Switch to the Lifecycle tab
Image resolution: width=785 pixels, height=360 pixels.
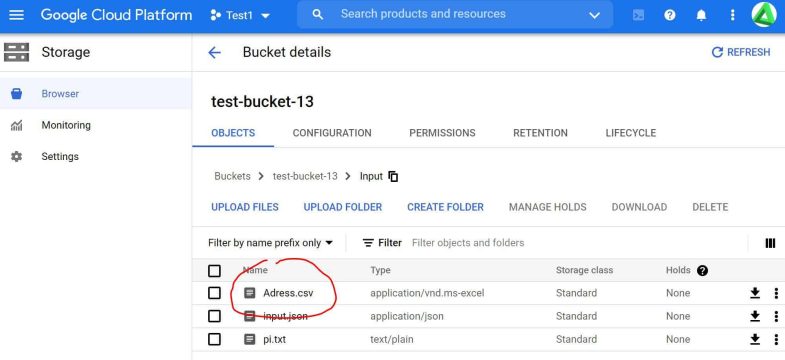630,133
